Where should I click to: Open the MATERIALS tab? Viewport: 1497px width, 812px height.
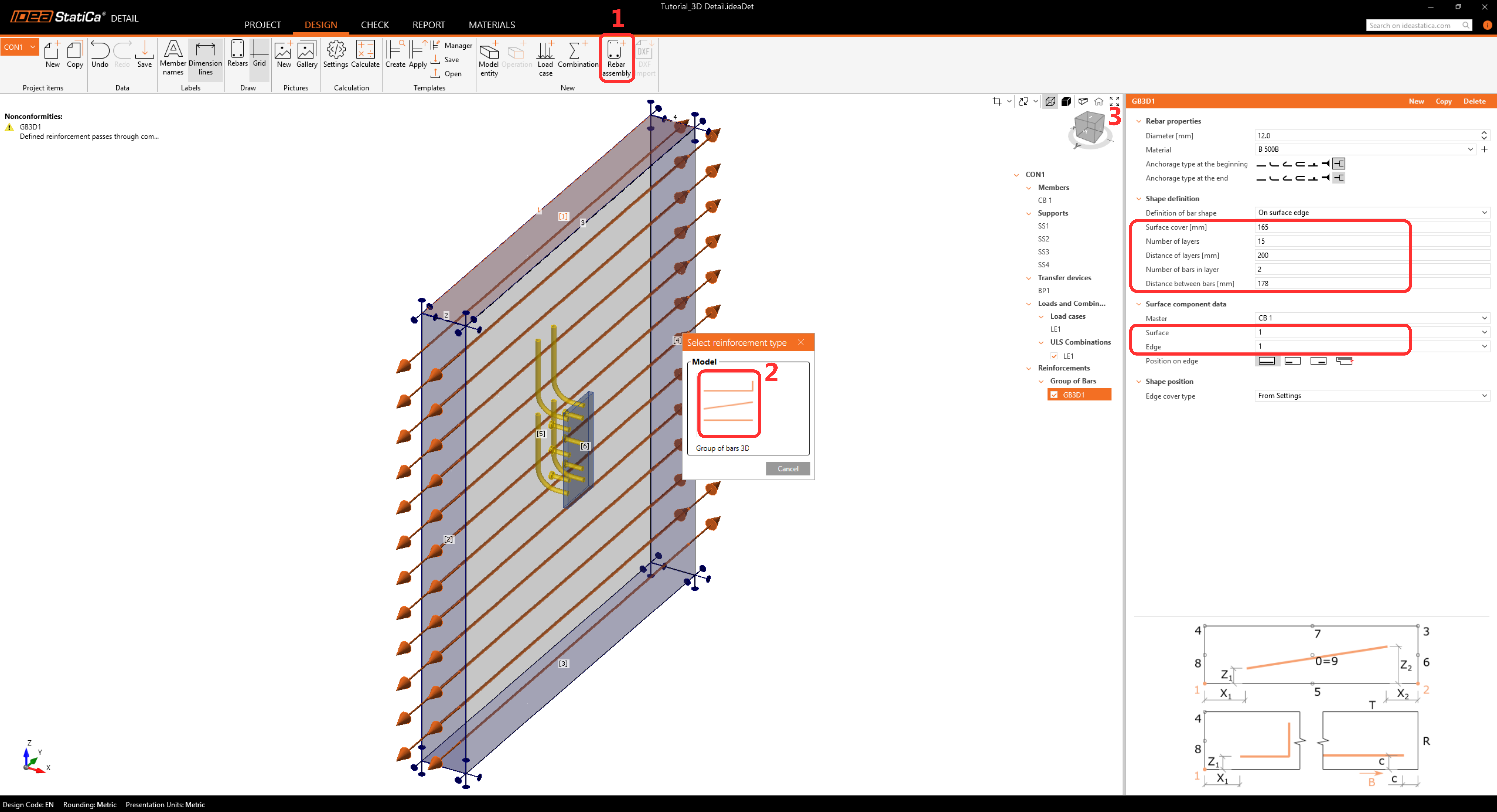click(491, 25)
